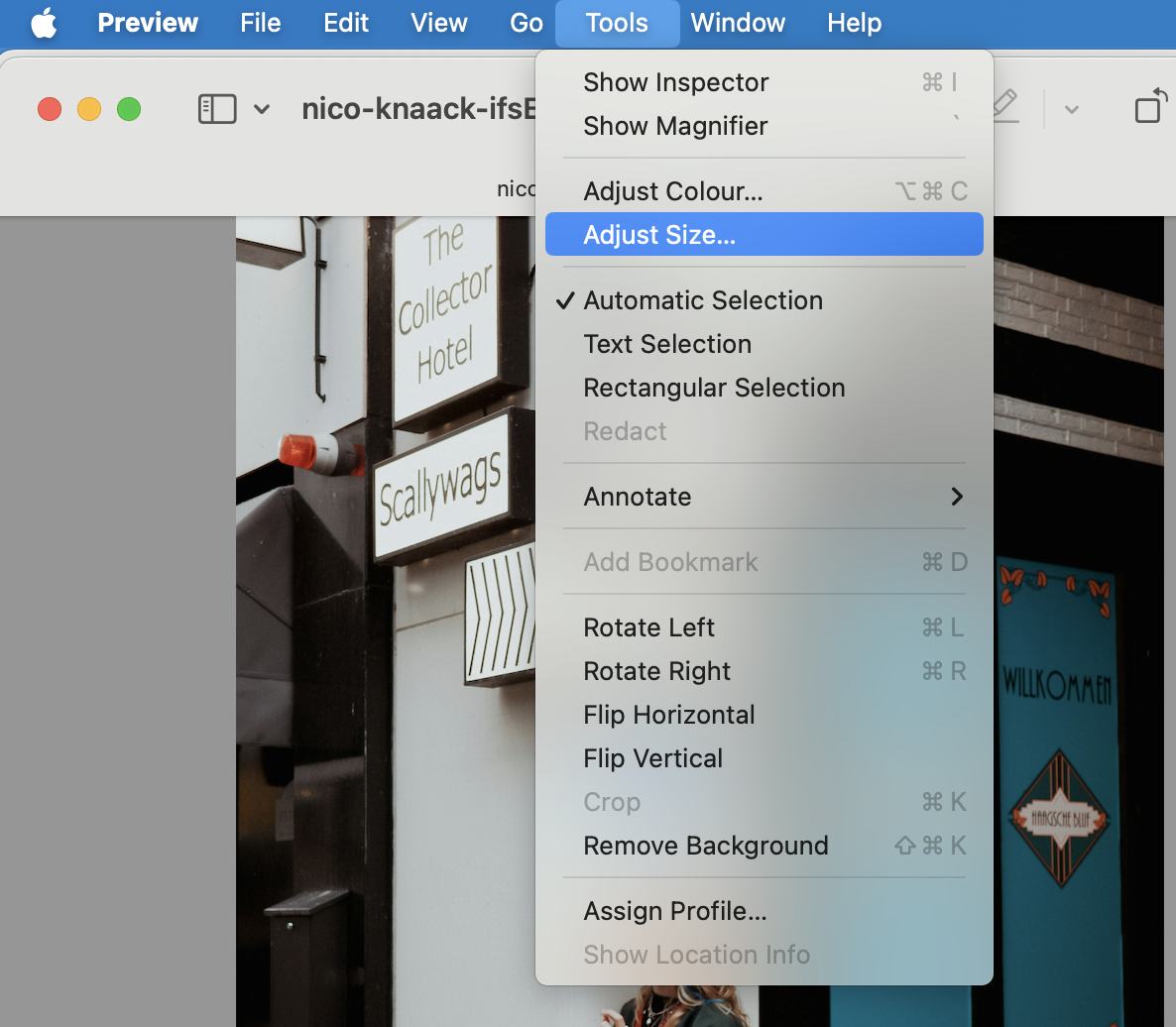Click the red close window button
1176x1027 pixels.
pos(50,109)
